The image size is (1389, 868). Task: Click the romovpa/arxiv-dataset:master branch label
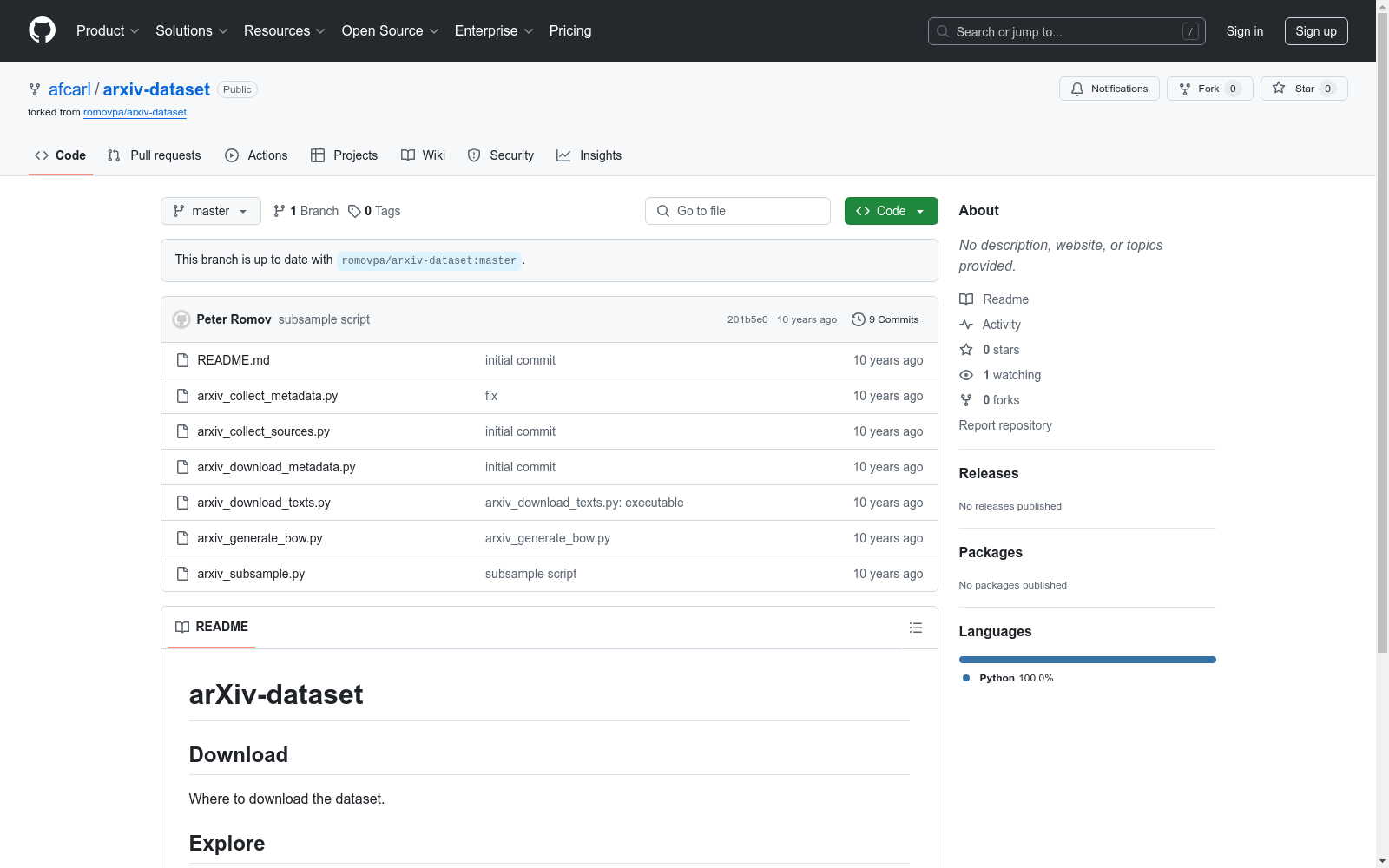[429, 260]
